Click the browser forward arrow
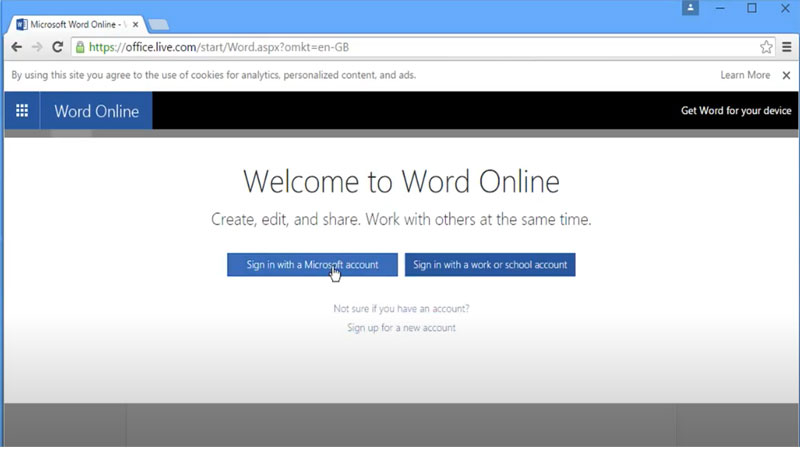The height and width of the screenshot is (450, 800). [x=37, y=47]
